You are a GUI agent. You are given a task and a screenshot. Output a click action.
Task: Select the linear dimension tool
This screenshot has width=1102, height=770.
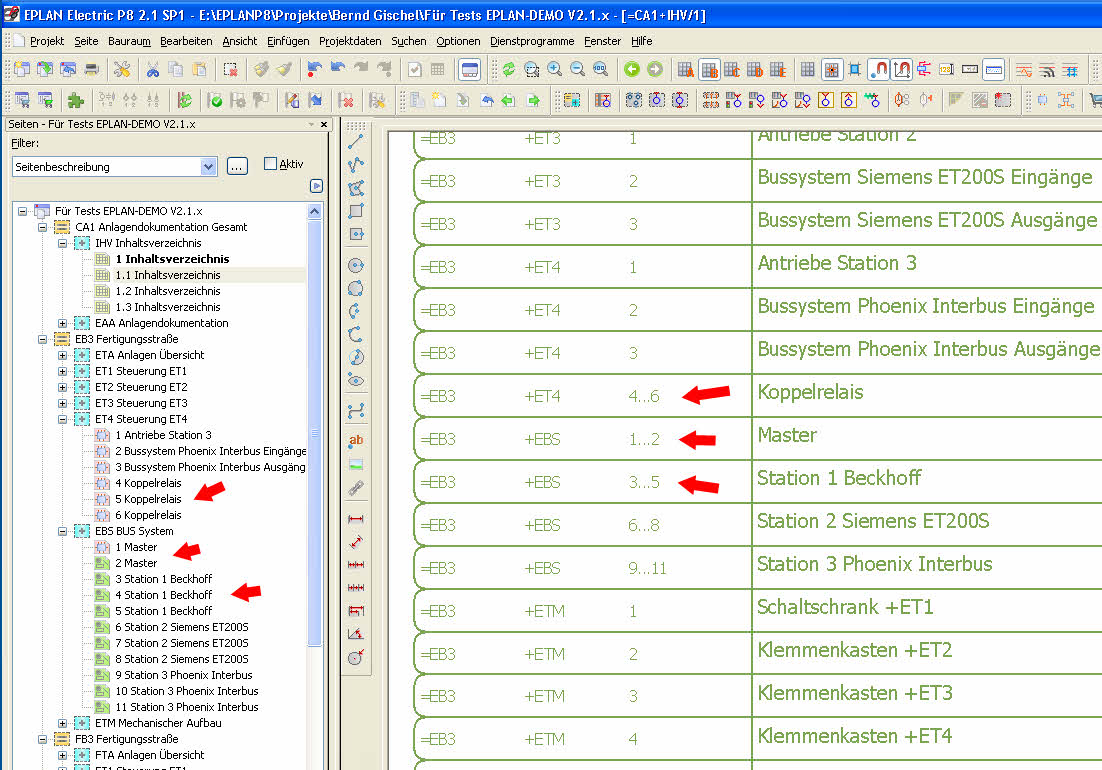356,519
